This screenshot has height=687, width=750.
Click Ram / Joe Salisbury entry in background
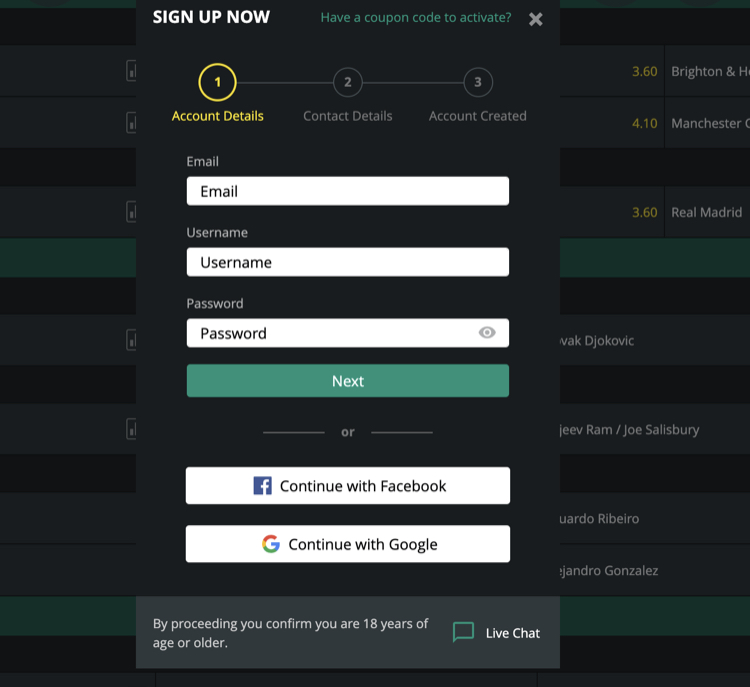[x=629, y=430]
